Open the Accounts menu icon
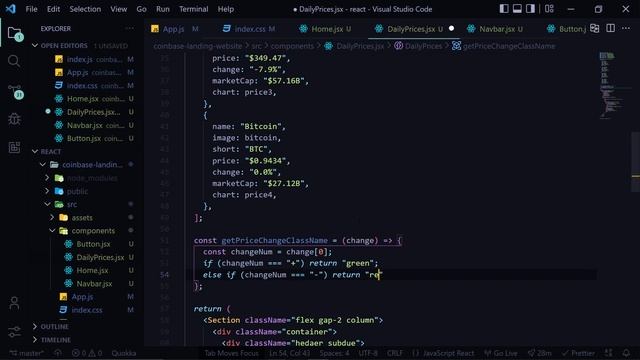This screenshot has height=360, width=640. click(14, 303)
